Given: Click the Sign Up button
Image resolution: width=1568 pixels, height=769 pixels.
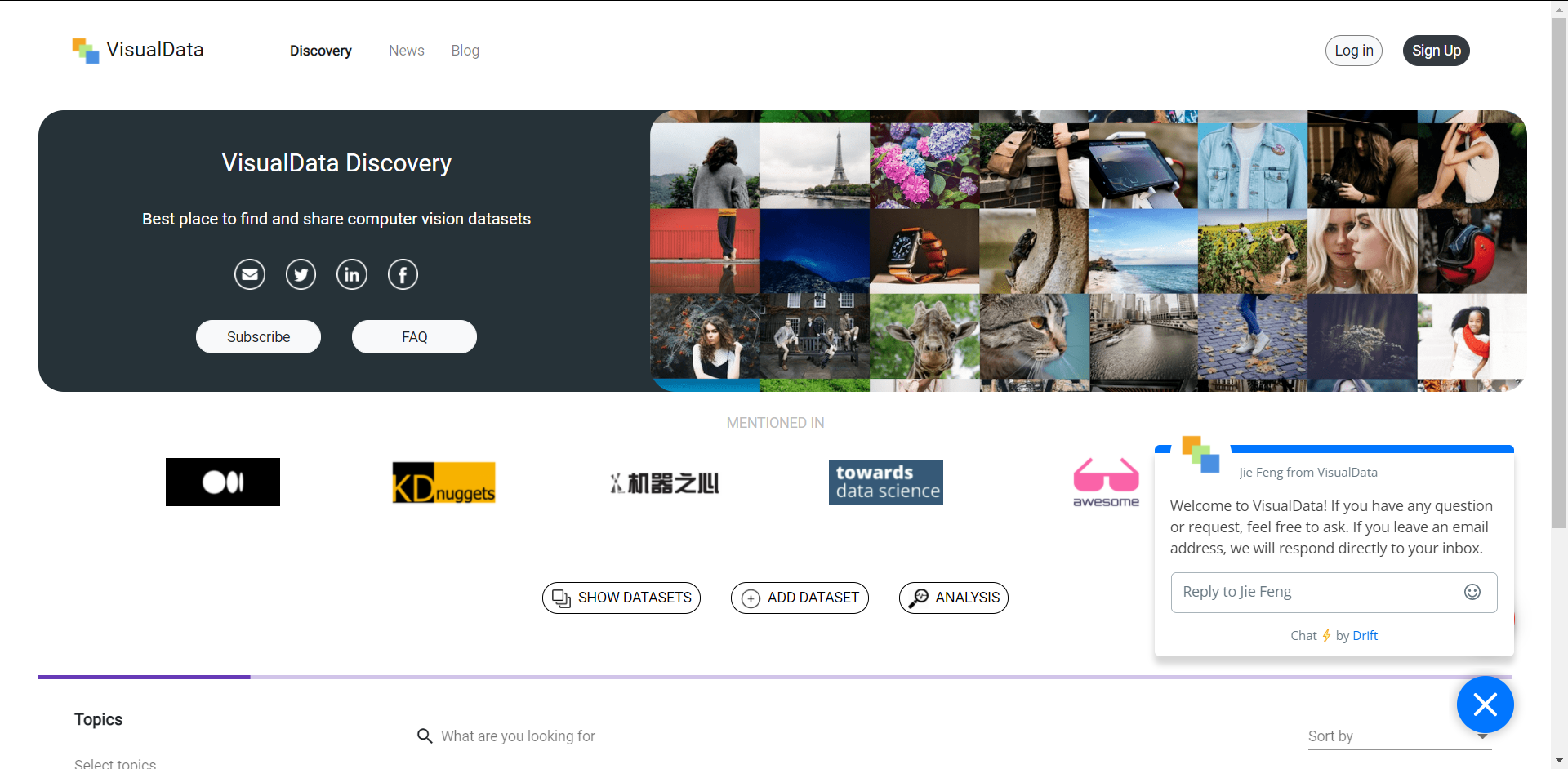Looking at the screenshot, I should click(x=1437, y=51).
